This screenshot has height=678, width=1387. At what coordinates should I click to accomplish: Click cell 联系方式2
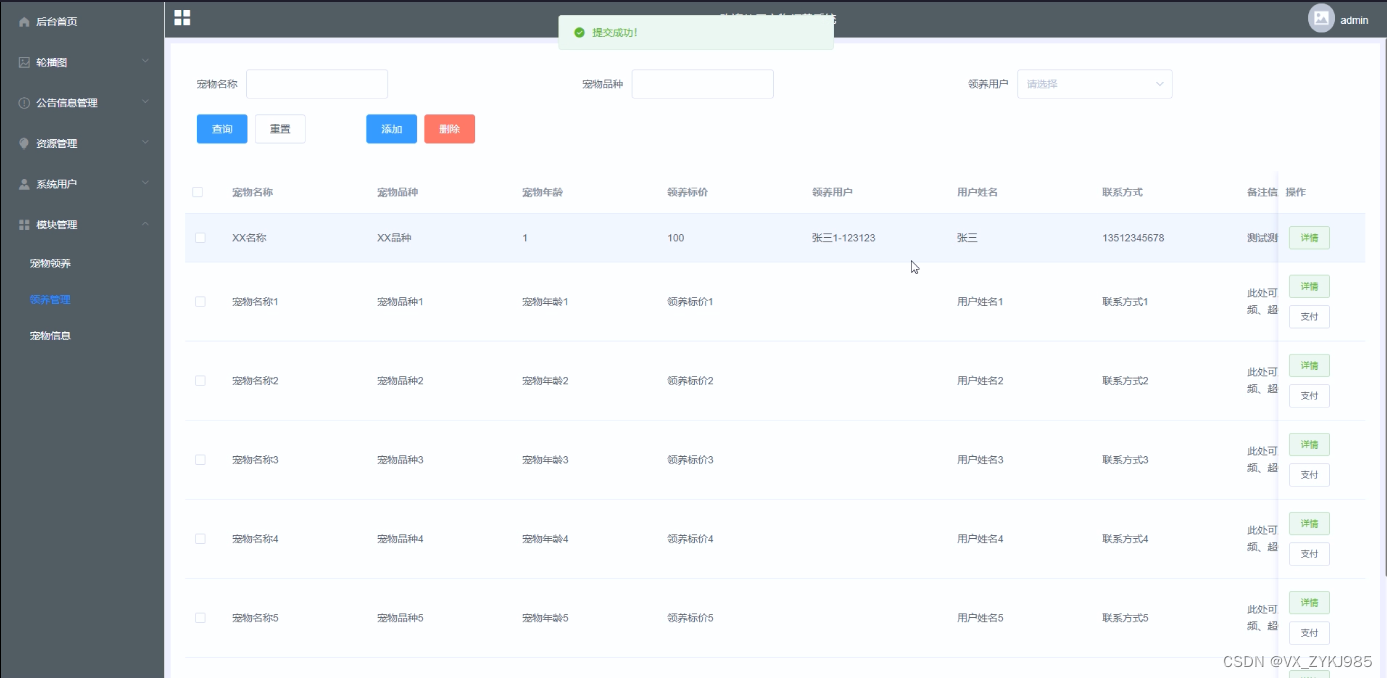click(1125, 381)
